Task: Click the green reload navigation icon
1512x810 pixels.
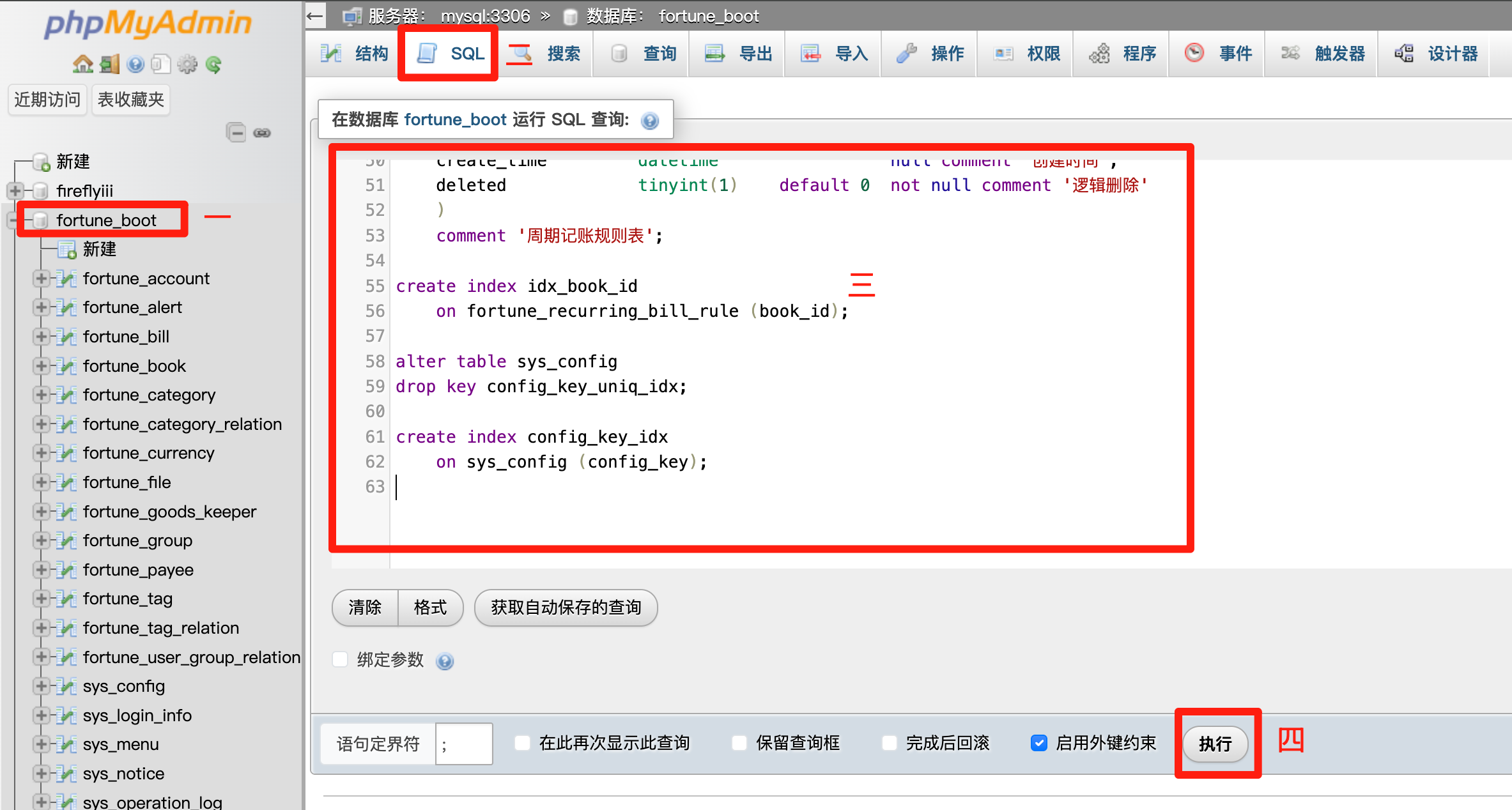Action: click(213, 64)
